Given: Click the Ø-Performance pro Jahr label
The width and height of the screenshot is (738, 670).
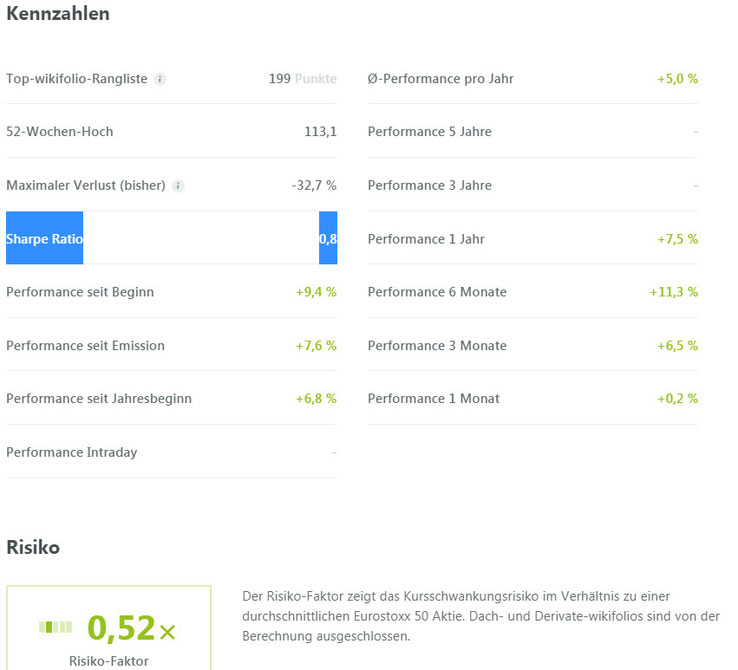Looking at the screenshot, I should coord(441,79).
